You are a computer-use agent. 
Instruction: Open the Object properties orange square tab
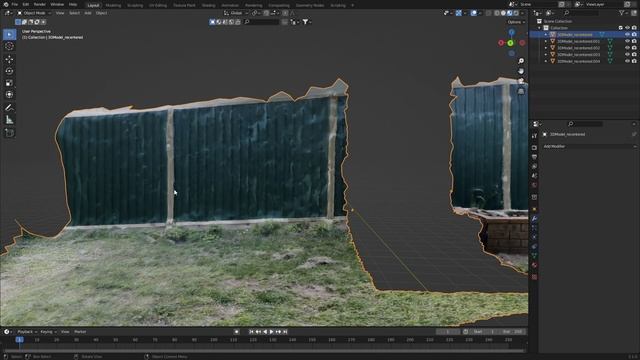pyautogui.click(x=534, y=209)
